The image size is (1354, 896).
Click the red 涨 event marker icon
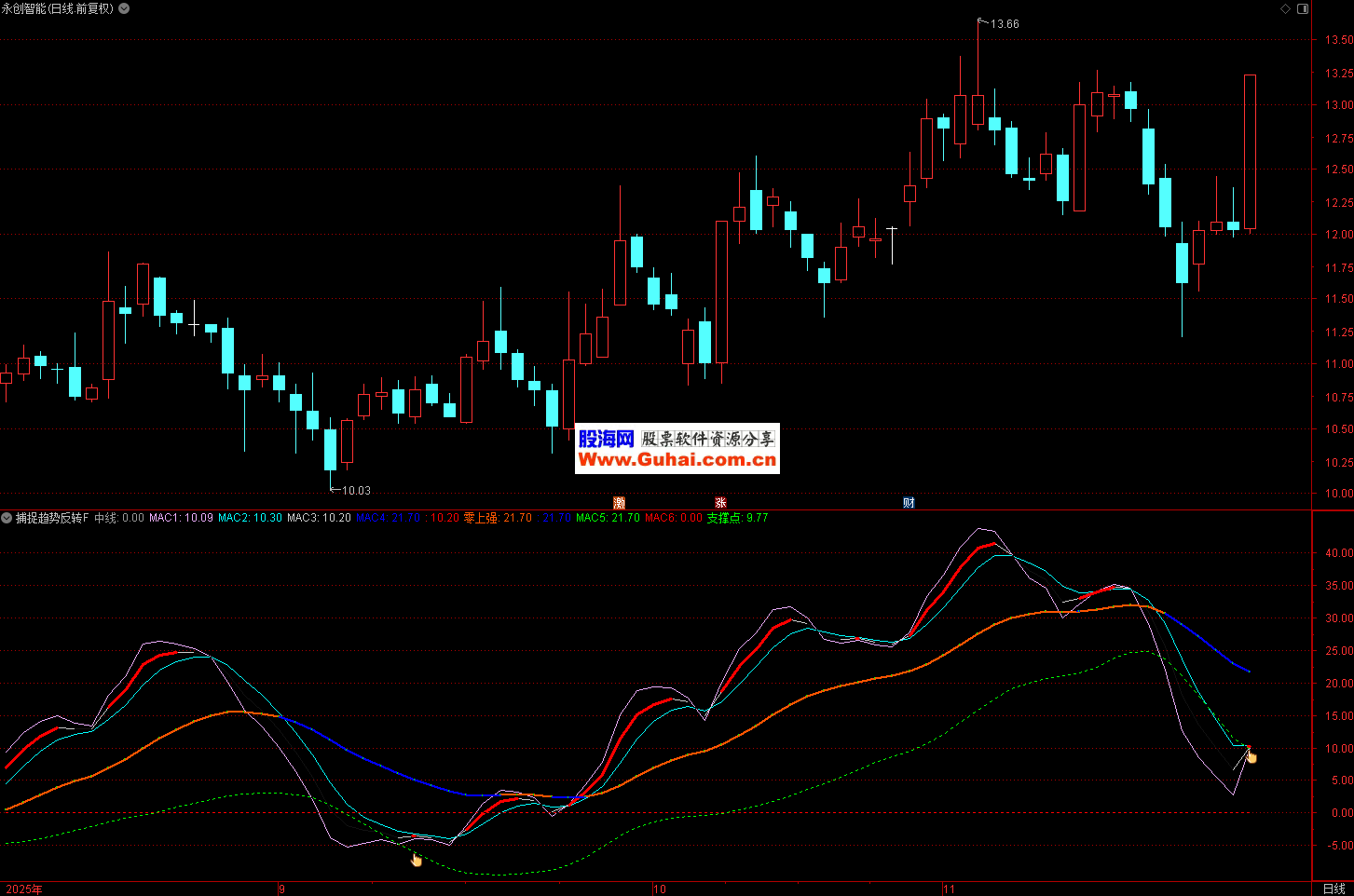tap(720, 503)
